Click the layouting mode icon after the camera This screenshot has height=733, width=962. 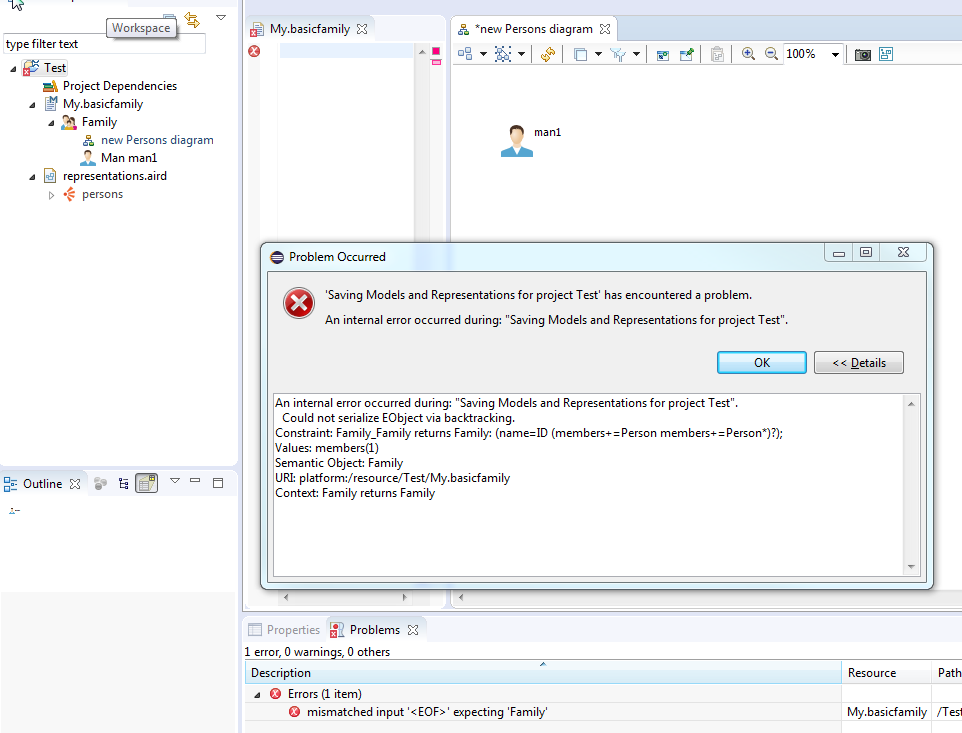886,54
